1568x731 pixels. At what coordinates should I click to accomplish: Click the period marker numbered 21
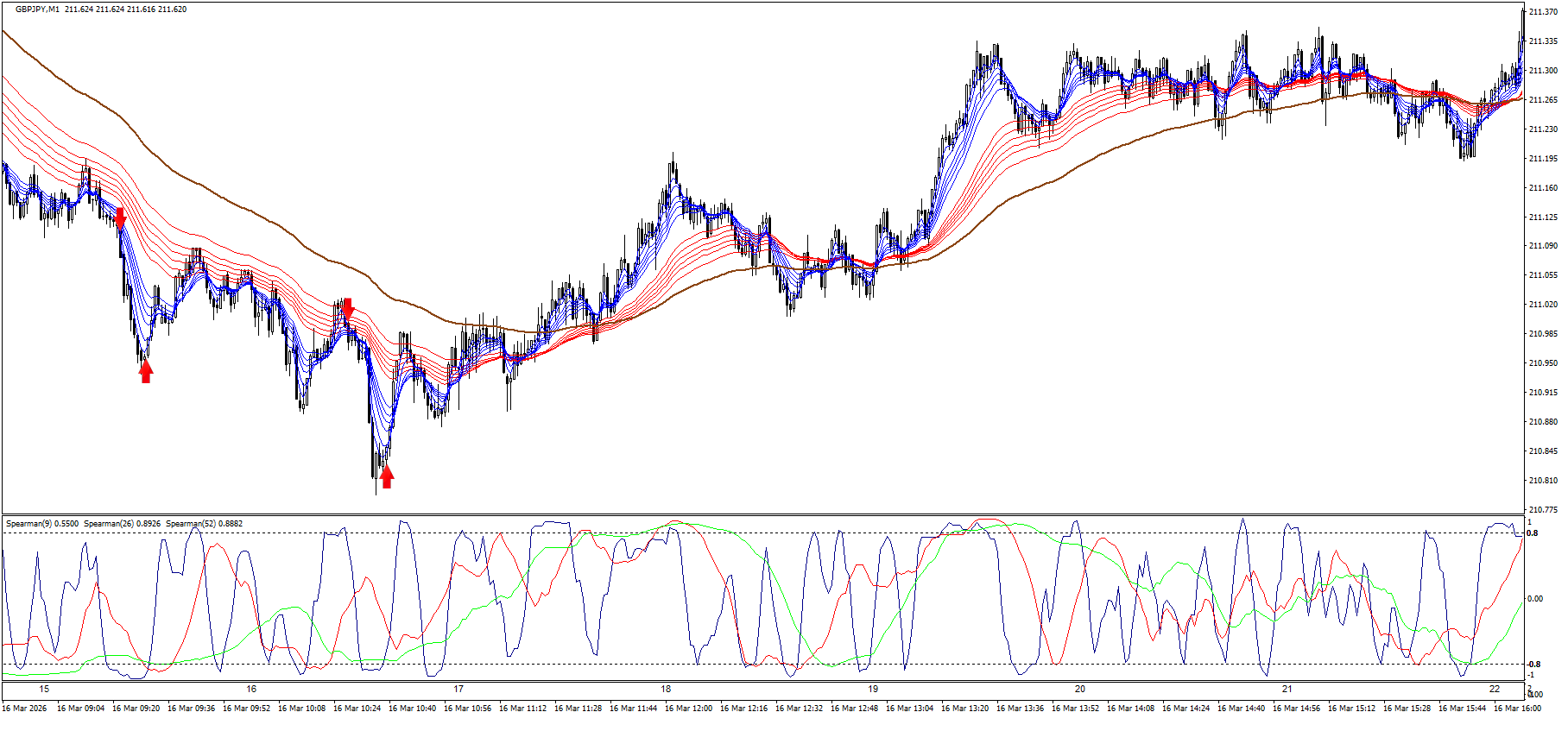1287,690
